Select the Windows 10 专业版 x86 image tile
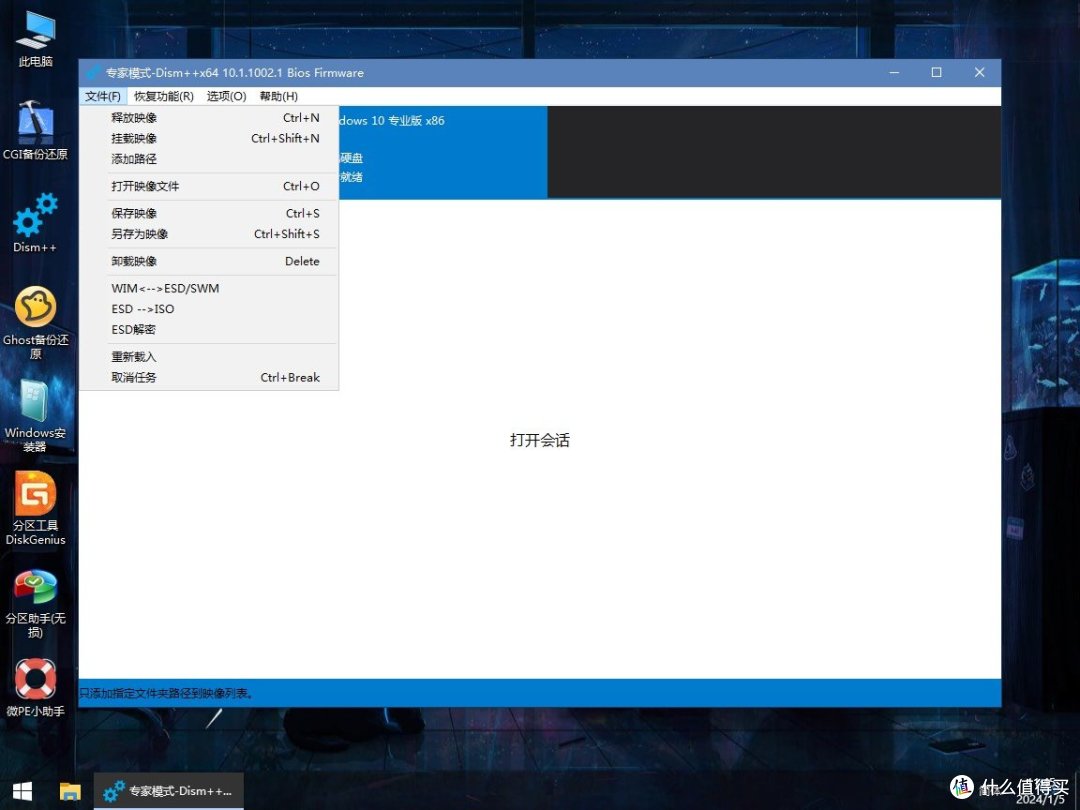This screenshot has height=810, width=1080. [x=444, y=152]
